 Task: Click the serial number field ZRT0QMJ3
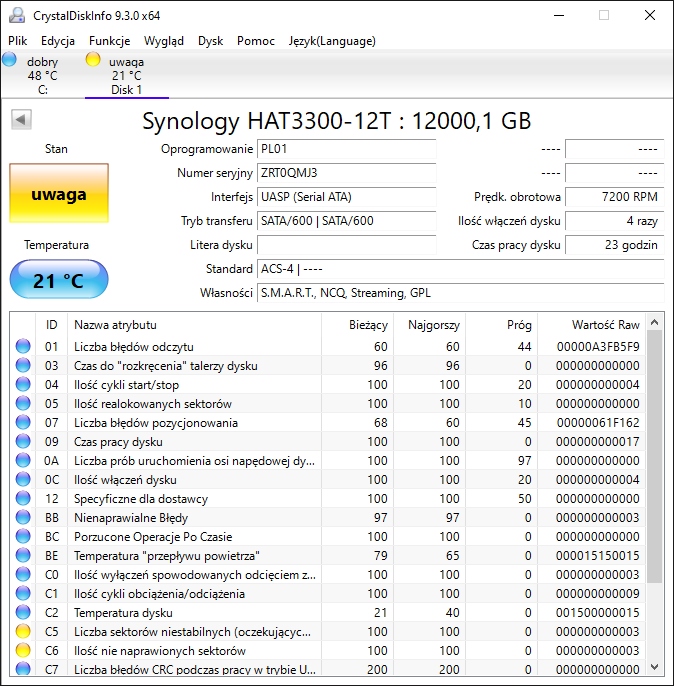[x=346, y=173]
